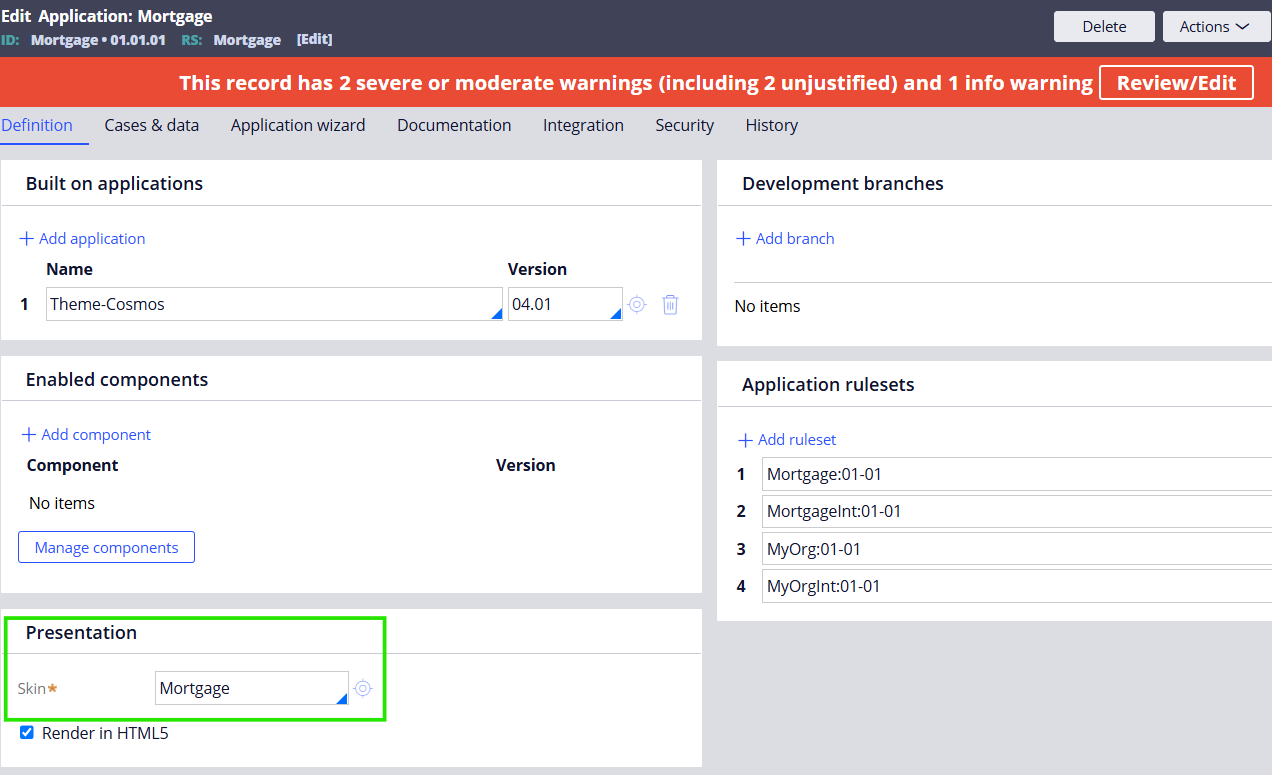Switch to the Security tab

click(684, 125)
